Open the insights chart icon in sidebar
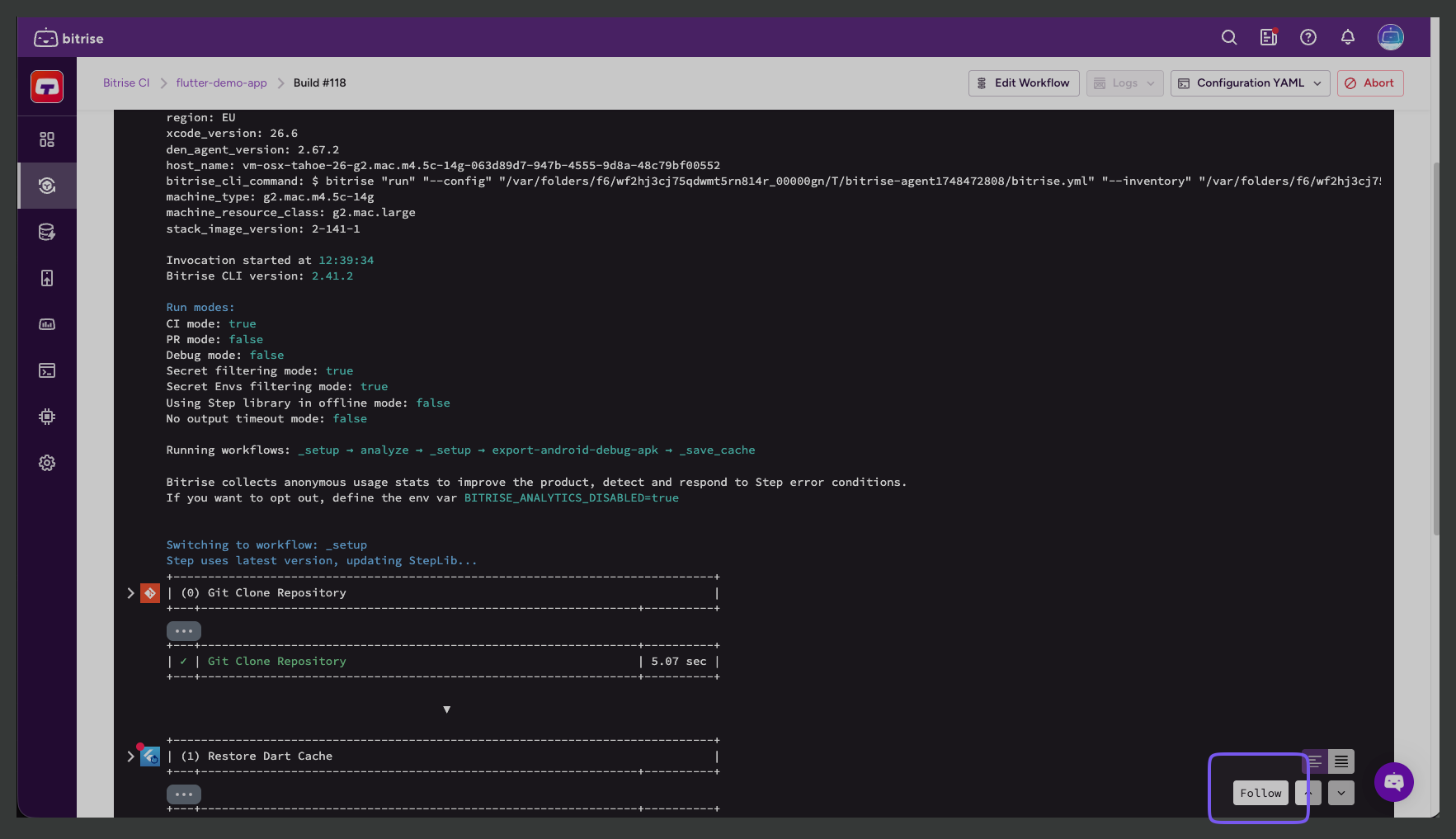This screenshot has width=1456, height=839. (x=47, y=324)
